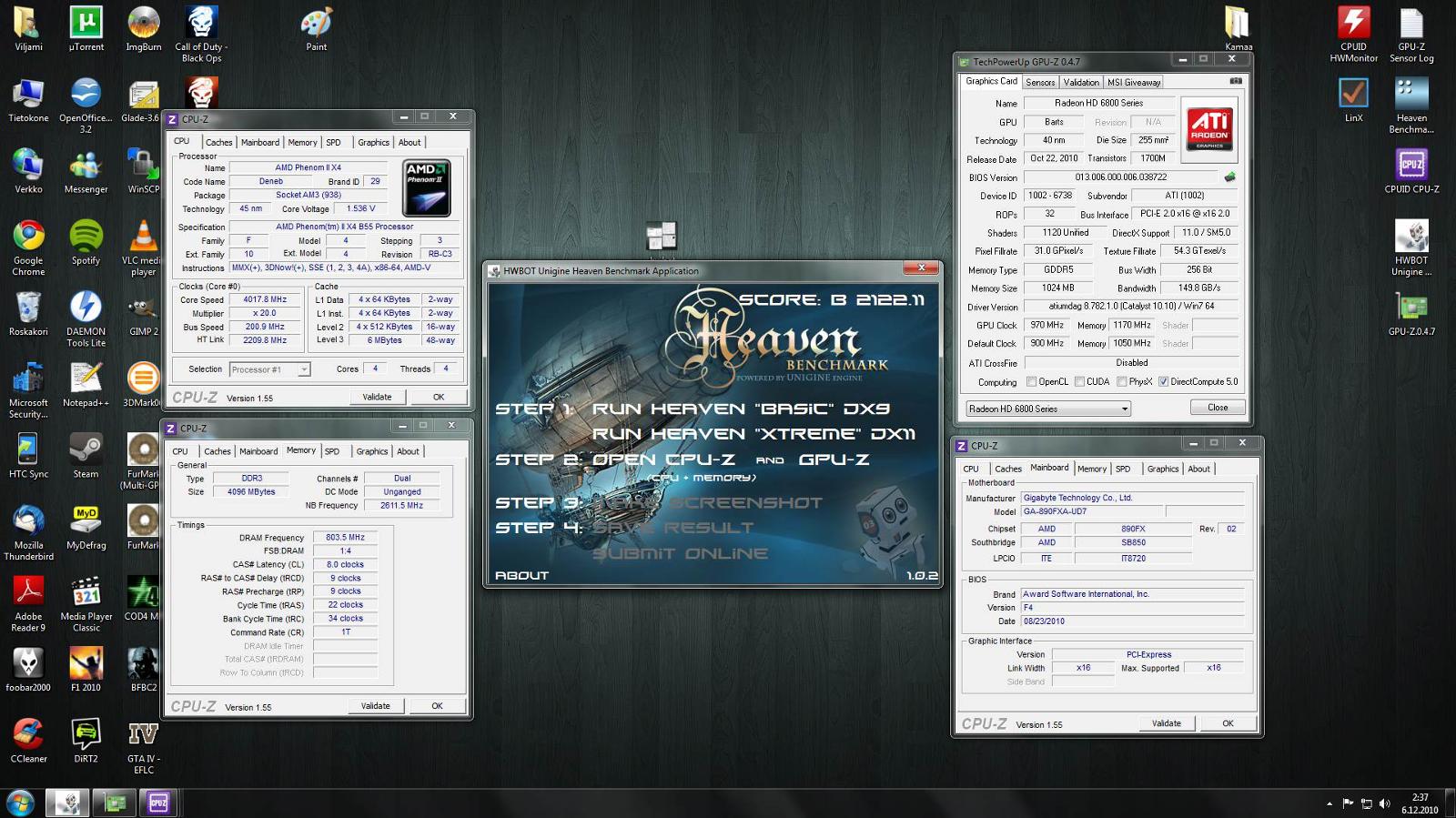Click GPU Clock field 970 MHz
1456x818 pixels.
1046,326
